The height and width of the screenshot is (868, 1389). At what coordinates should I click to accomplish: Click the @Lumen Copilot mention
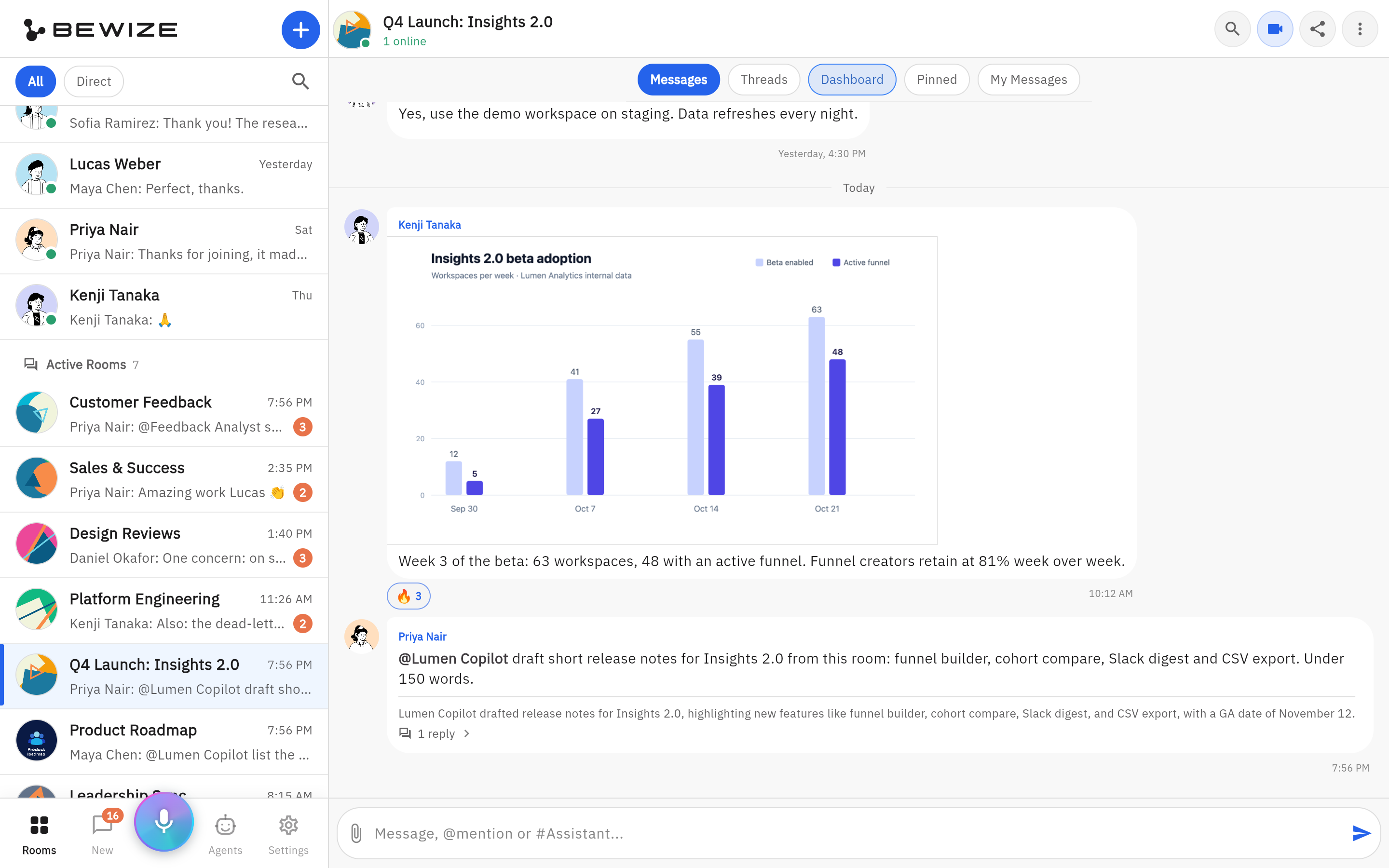coord(453,658)
